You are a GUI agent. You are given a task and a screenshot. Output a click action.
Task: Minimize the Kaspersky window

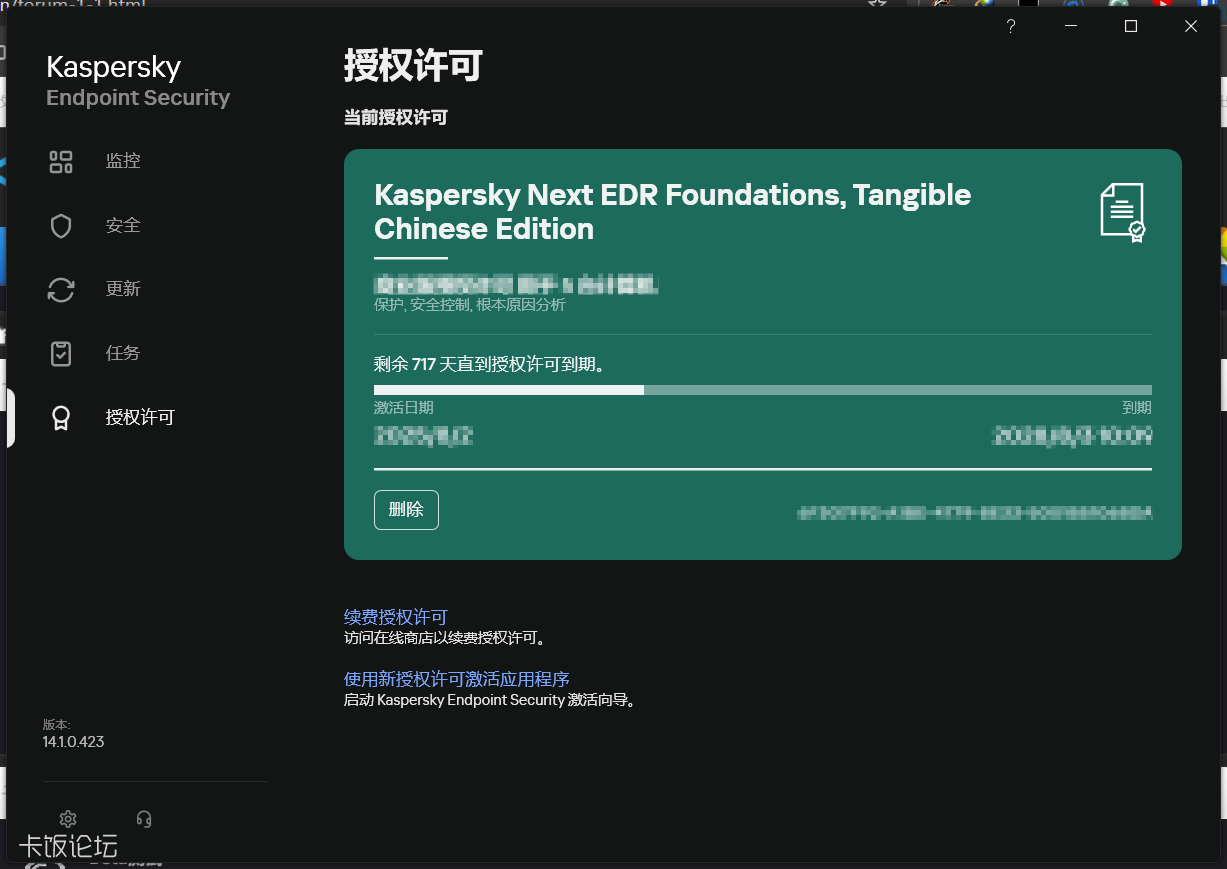point(1071,27)
